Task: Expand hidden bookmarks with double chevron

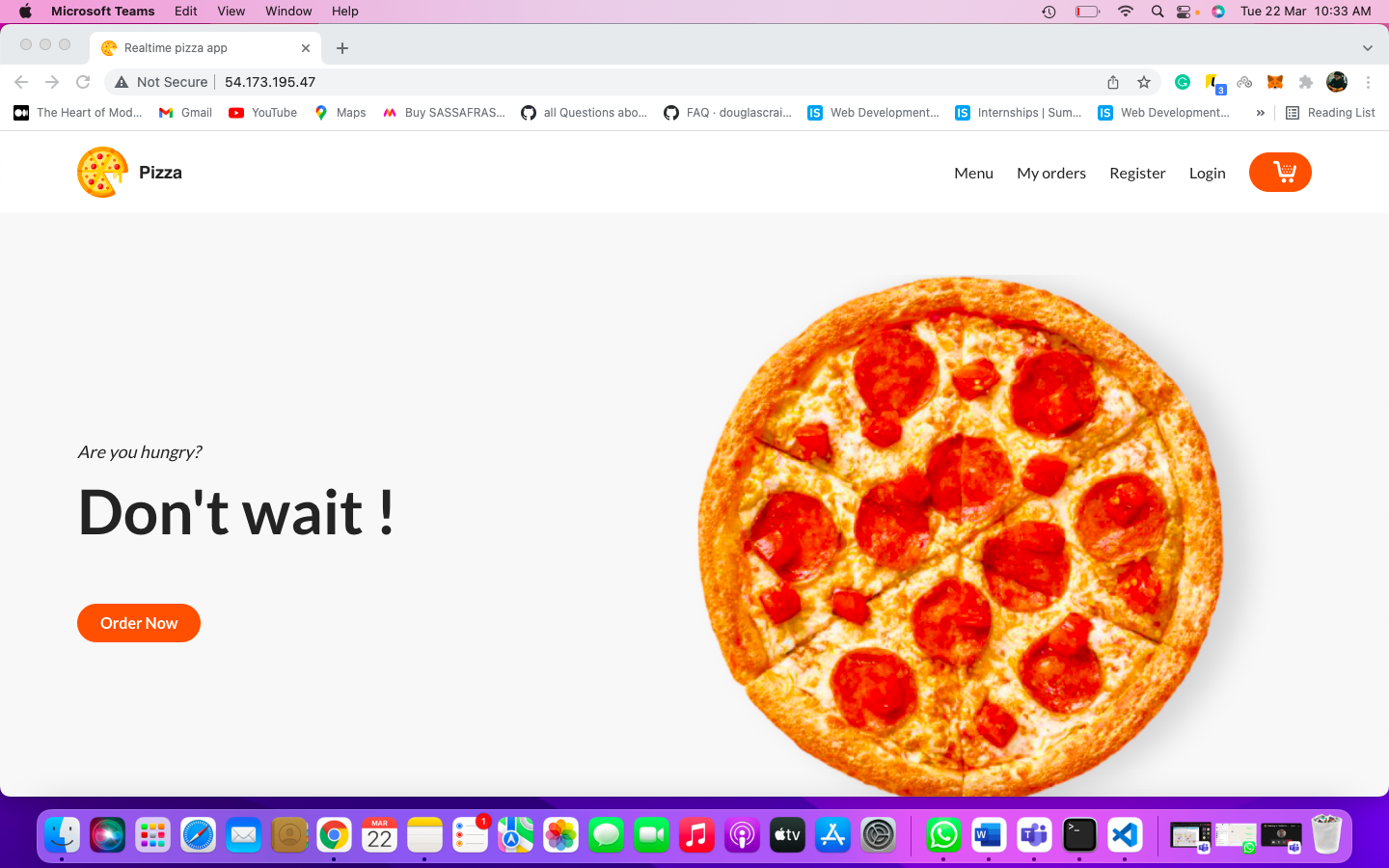Action: tap(1260, 113)
